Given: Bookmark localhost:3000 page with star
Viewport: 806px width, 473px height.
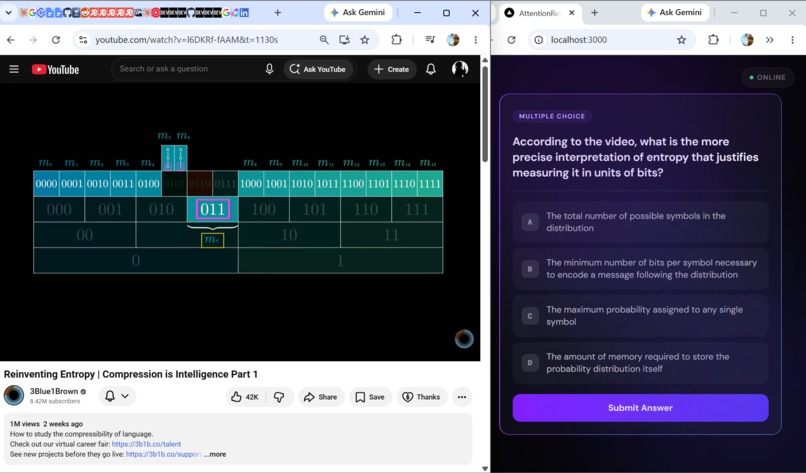Looking at the screenshot, I should pos(681,40).
